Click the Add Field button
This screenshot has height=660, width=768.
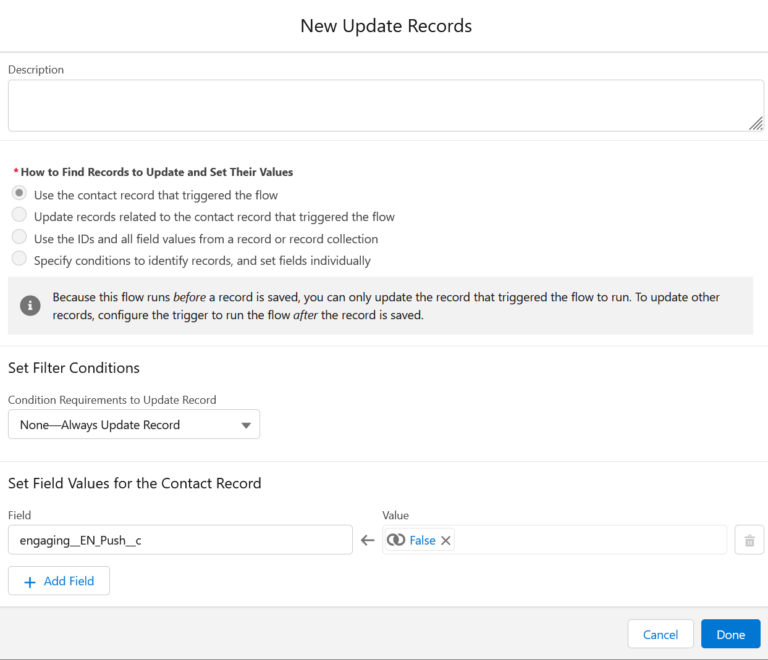[59, 582]
